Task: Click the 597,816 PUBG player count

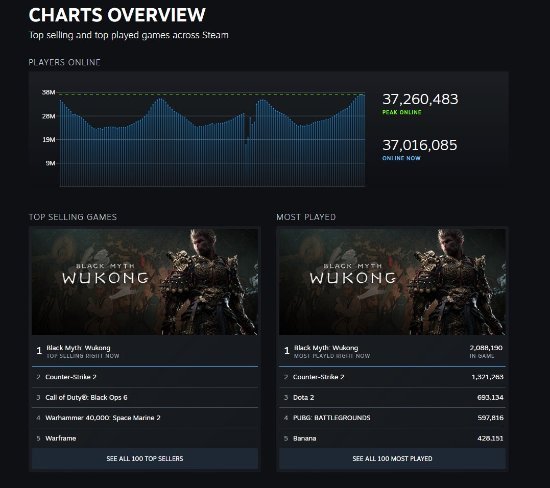Action: (490, 418)
